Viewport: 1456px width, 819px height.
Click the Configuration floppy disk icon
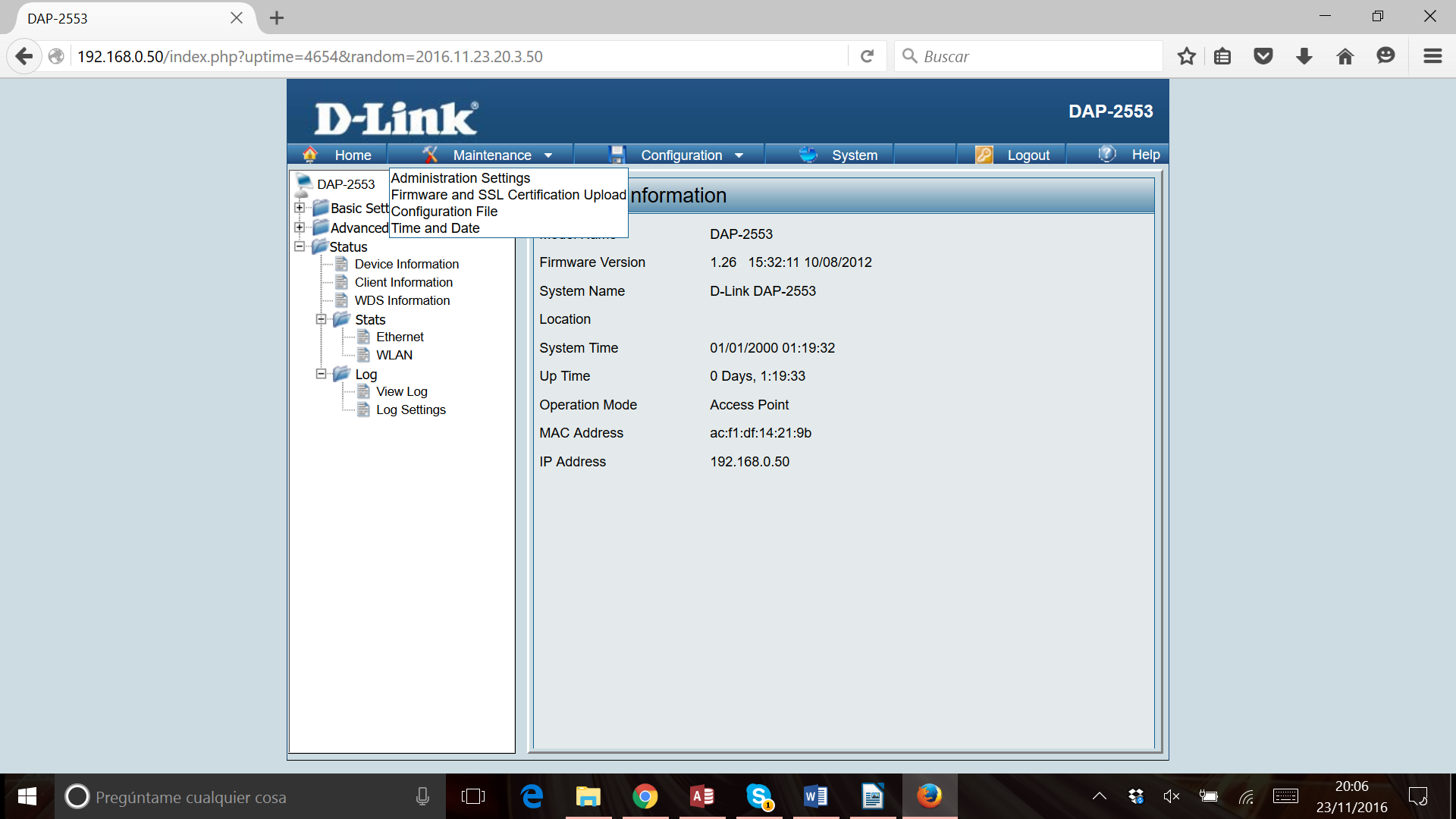617,155
